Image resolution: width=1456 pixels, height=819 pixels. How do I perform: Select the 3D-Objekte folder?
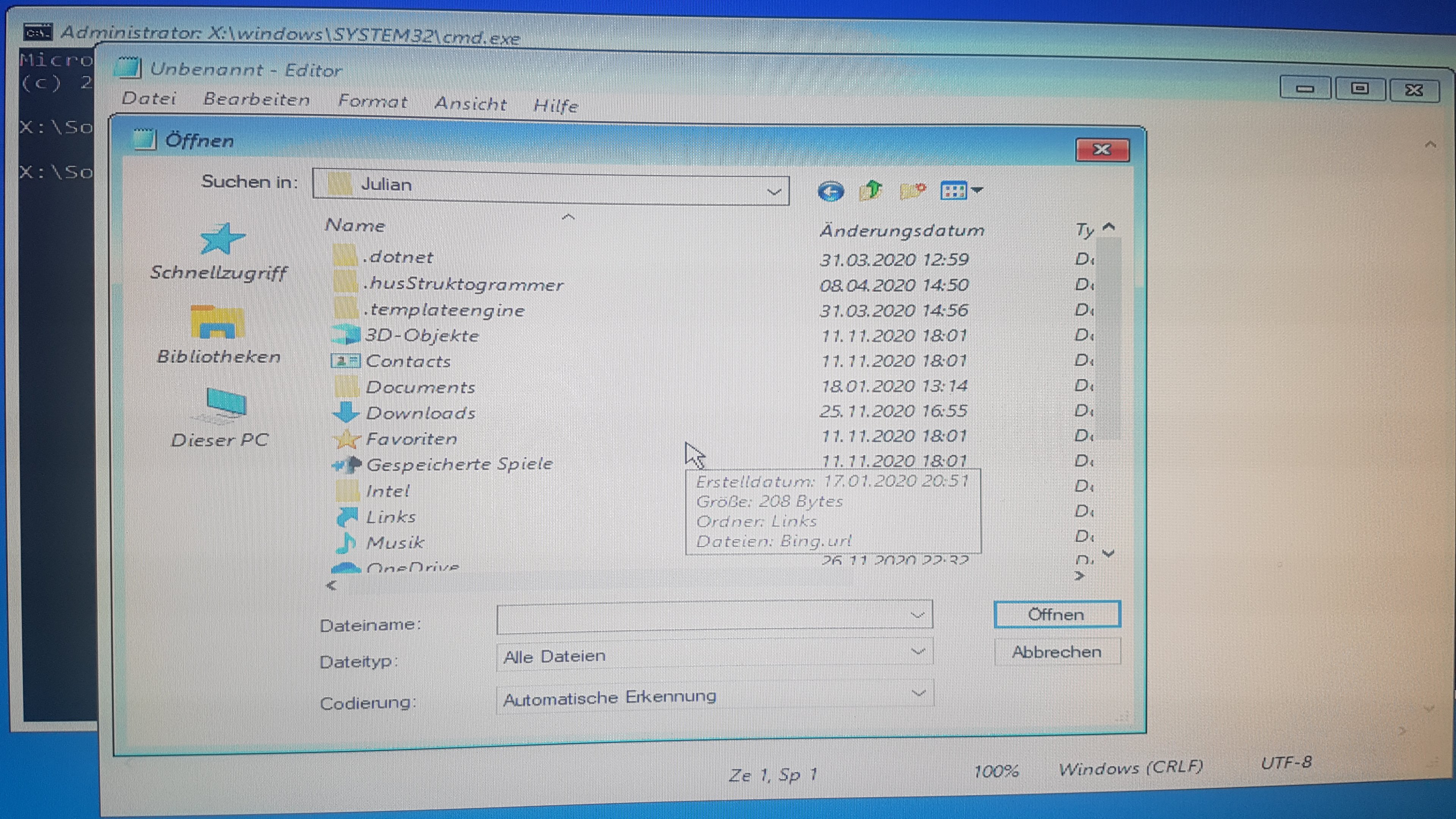421,336
